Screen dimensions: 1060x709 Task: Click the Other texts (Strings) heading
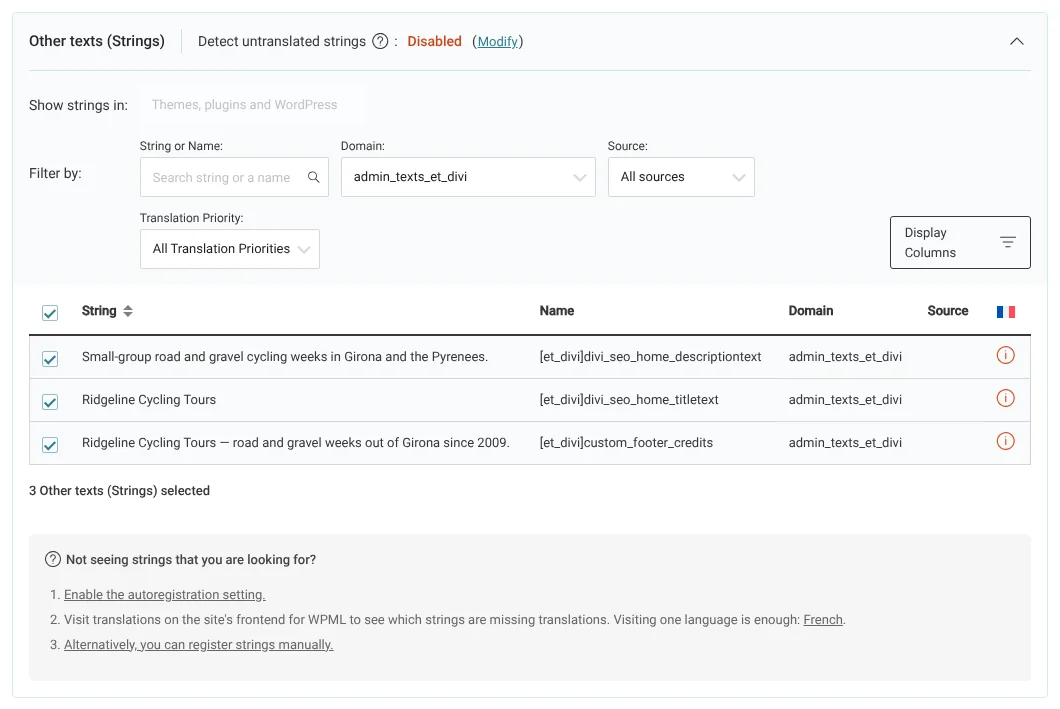97,41
